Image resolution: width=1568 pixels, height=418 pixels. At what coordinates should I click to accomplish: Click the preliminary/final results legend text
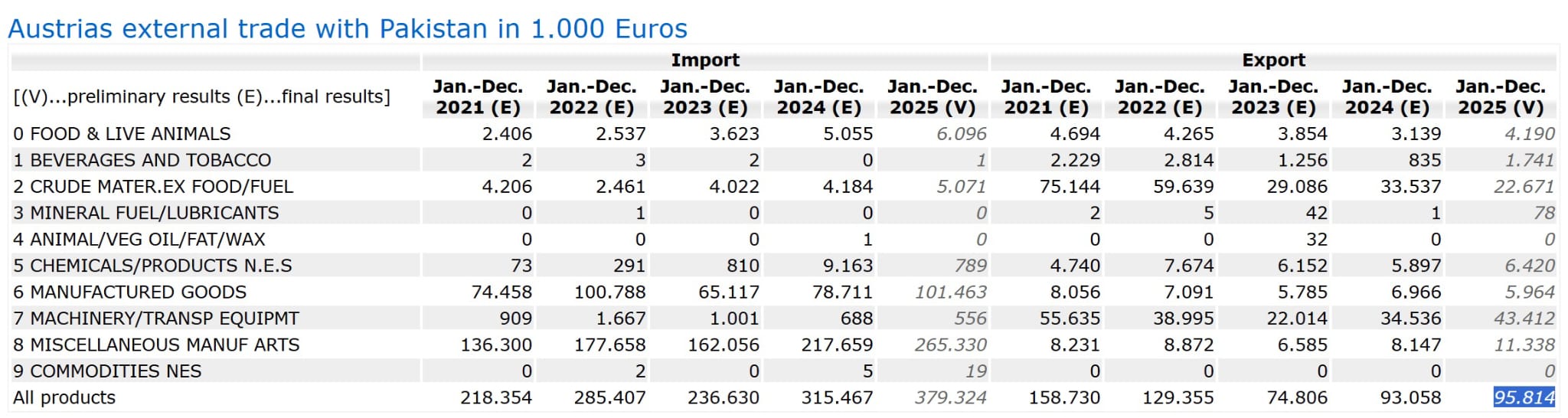[201, 96]
